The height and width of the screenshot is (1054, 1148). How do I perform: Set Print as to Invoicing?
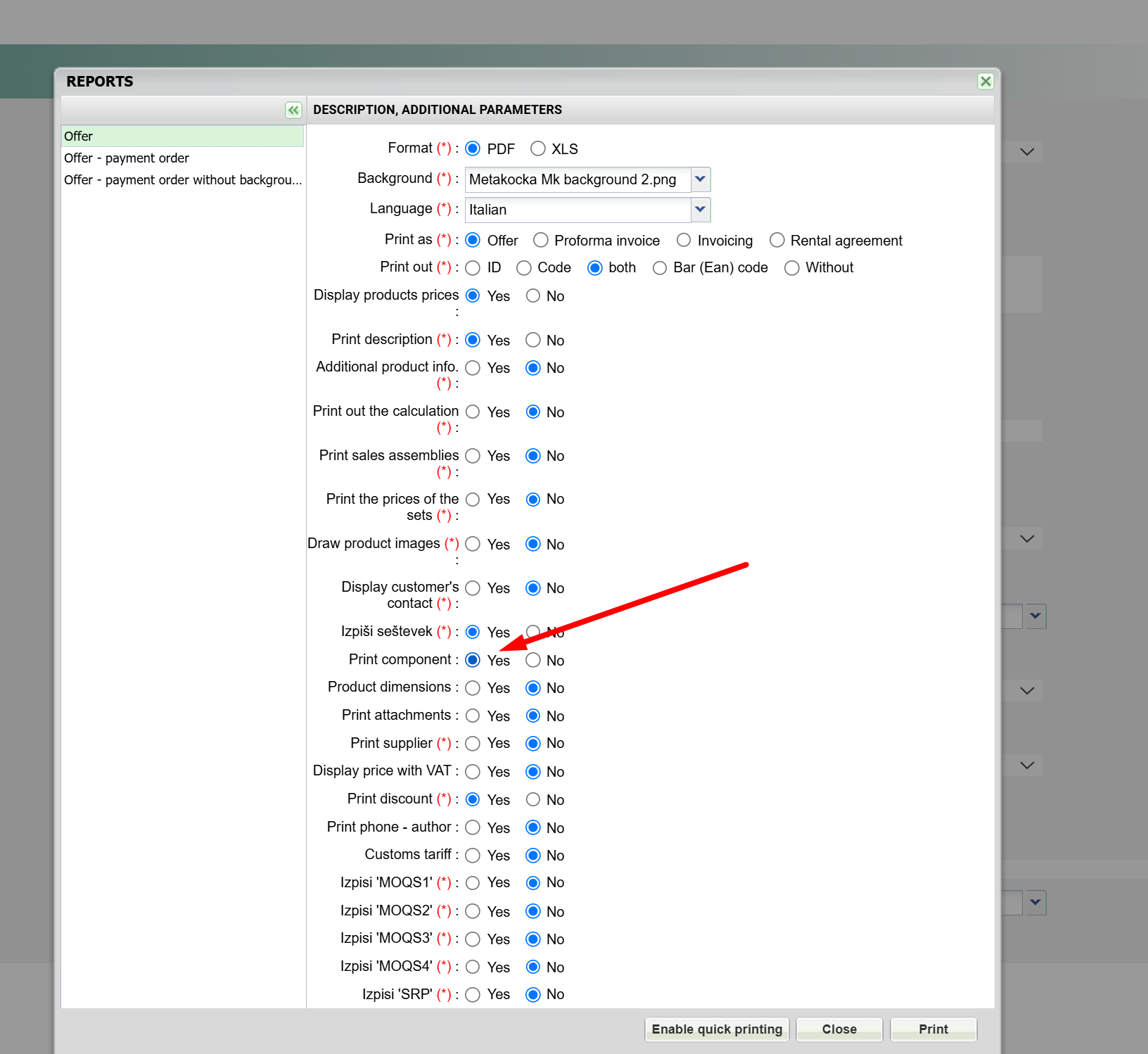click(x=684, y=240)
